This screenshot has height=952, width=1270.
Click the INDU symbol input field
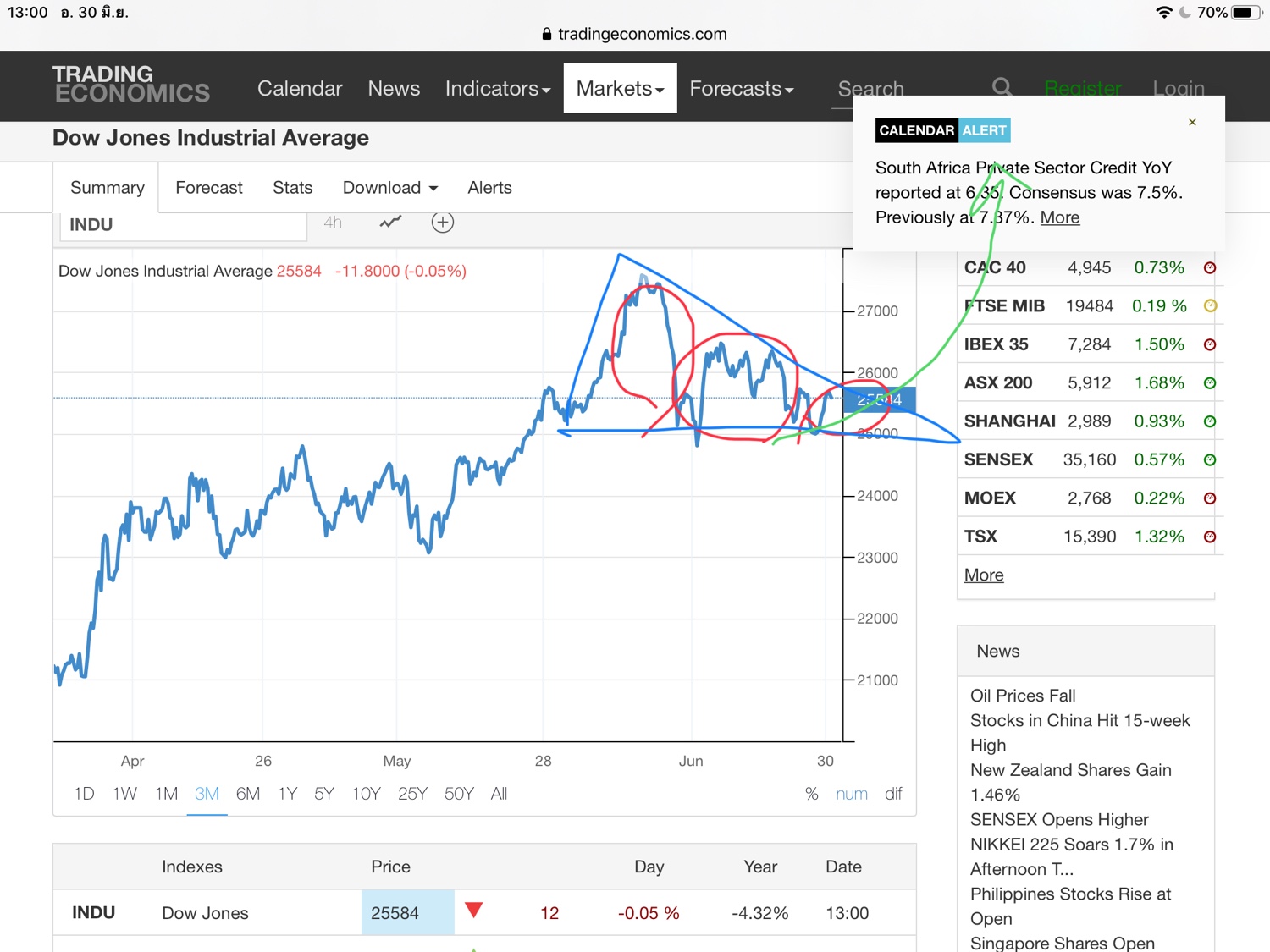click(183, 225)
